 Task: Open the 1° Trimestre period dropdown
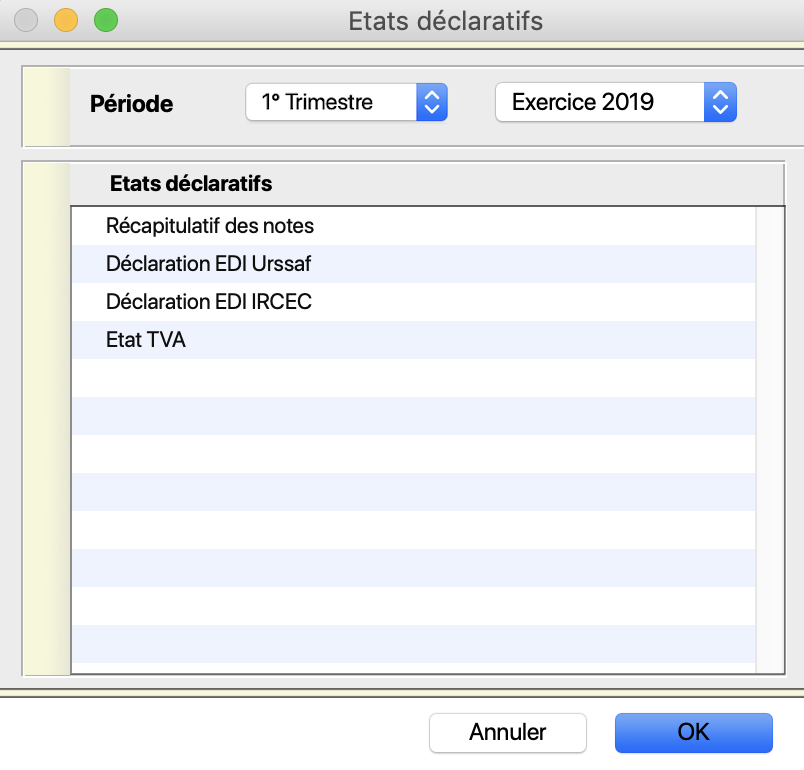click(x=347, y=102)
